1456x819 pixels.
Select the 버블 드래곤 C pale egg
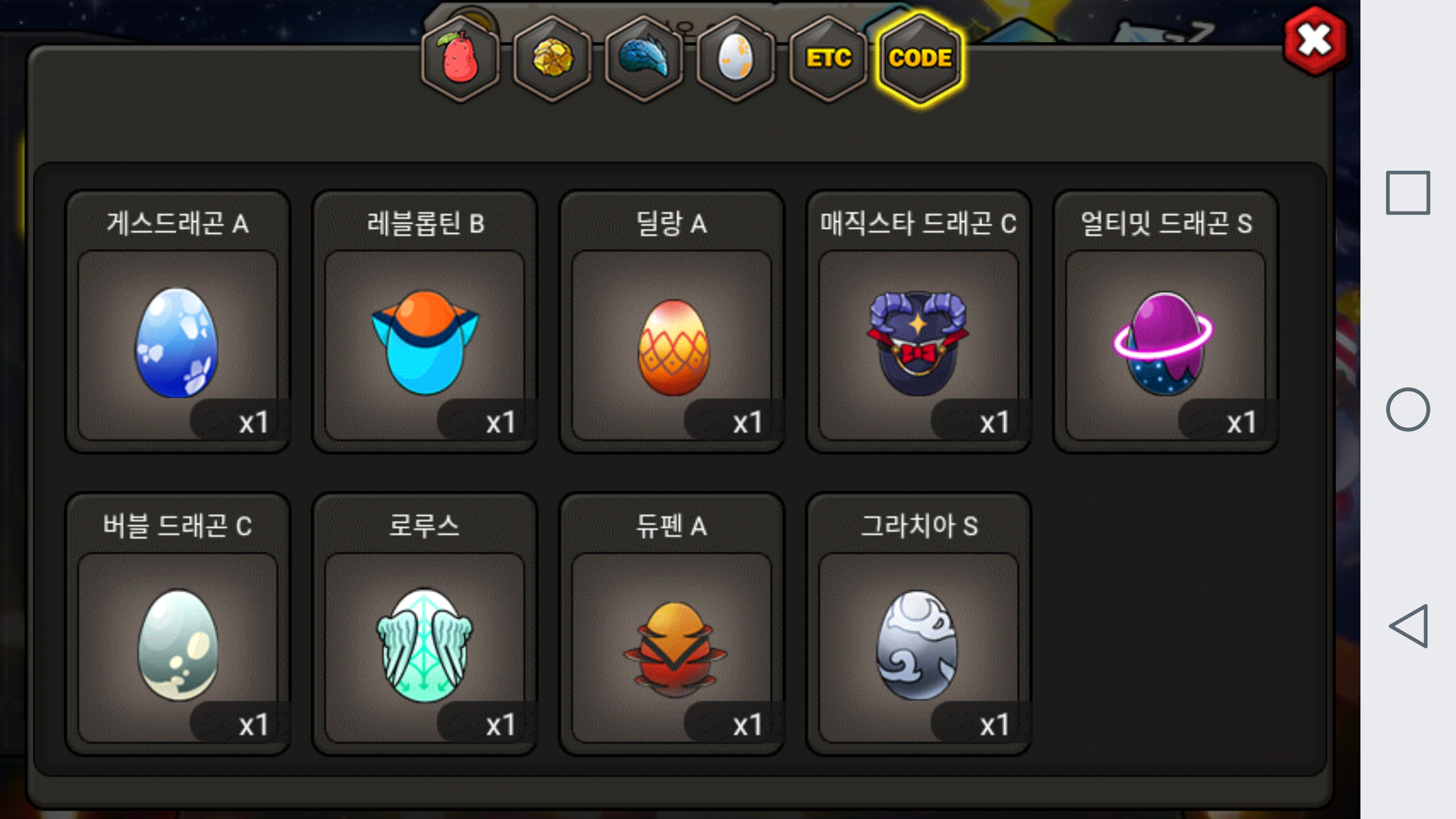point(178,624)
